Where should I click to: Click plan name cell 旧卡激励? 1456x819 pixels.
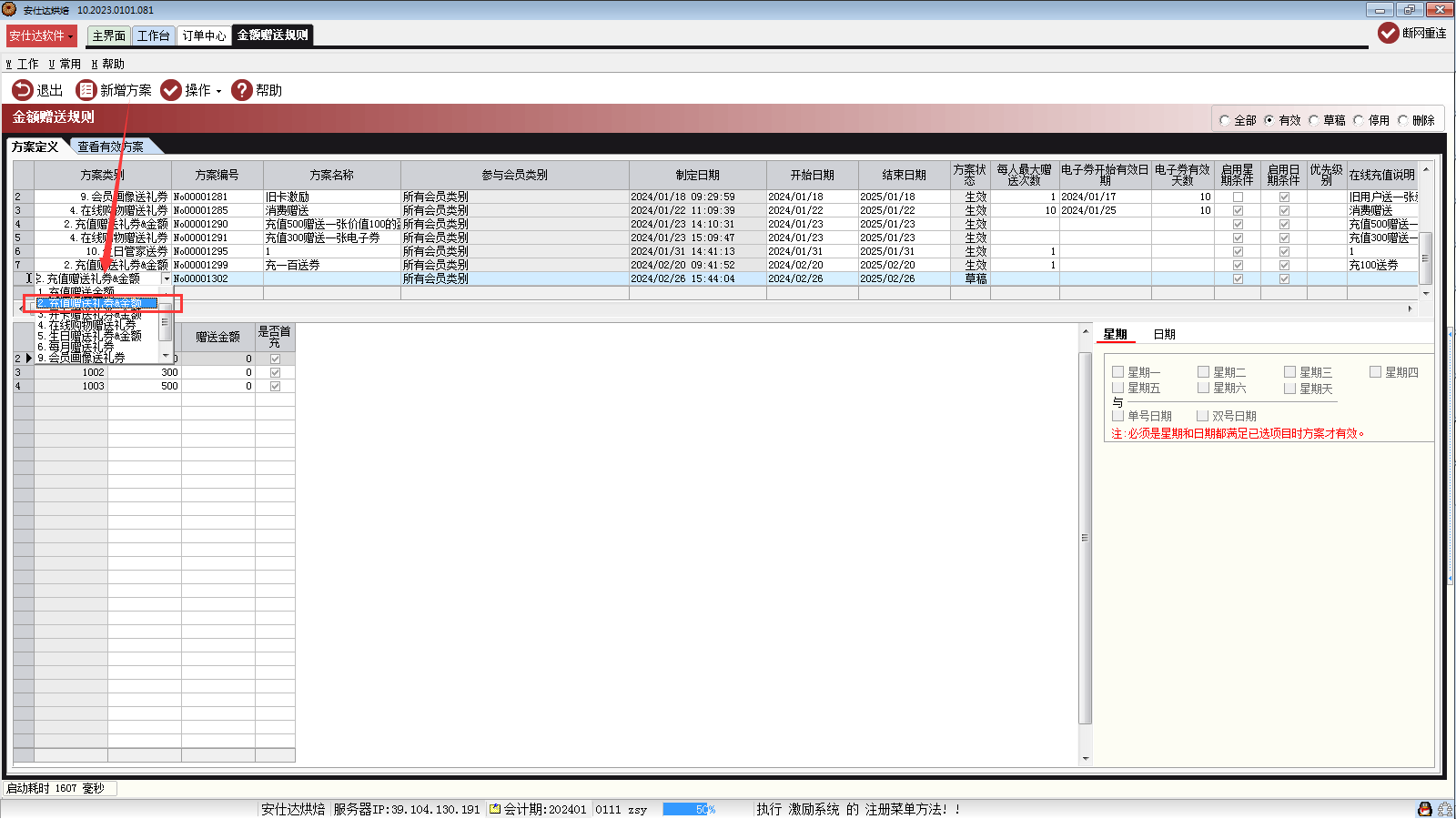332,197
